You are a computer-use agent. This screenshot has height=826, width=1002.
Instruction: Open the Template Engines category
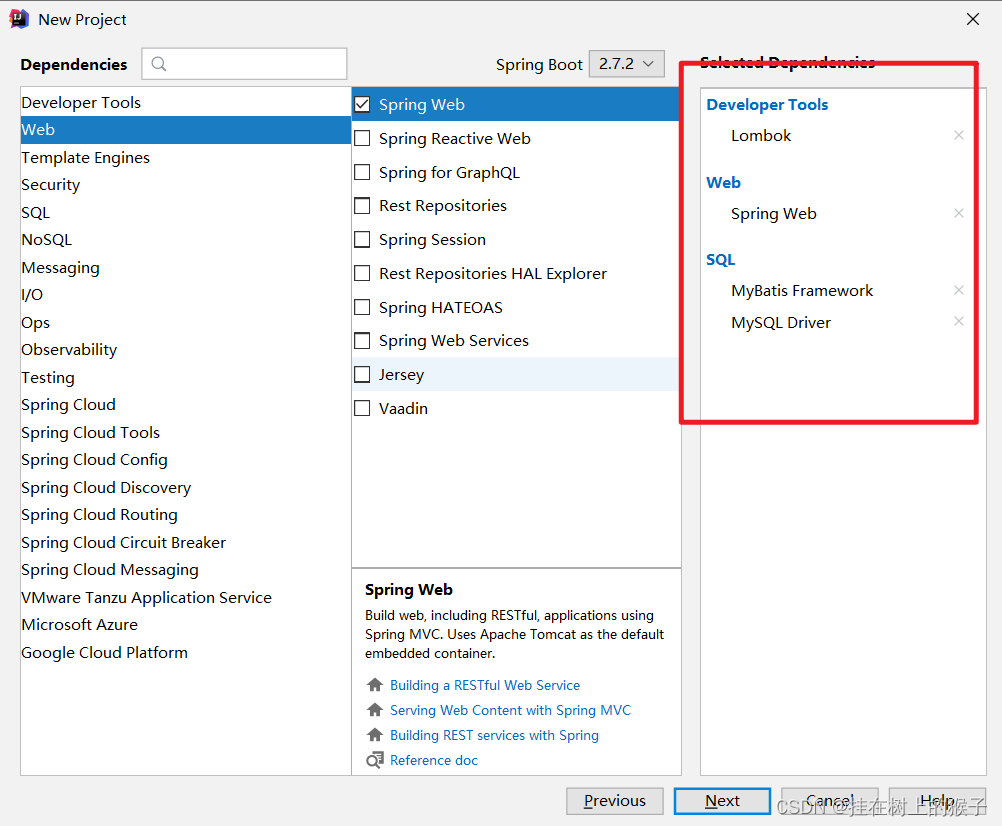click(x=185, y=157)
